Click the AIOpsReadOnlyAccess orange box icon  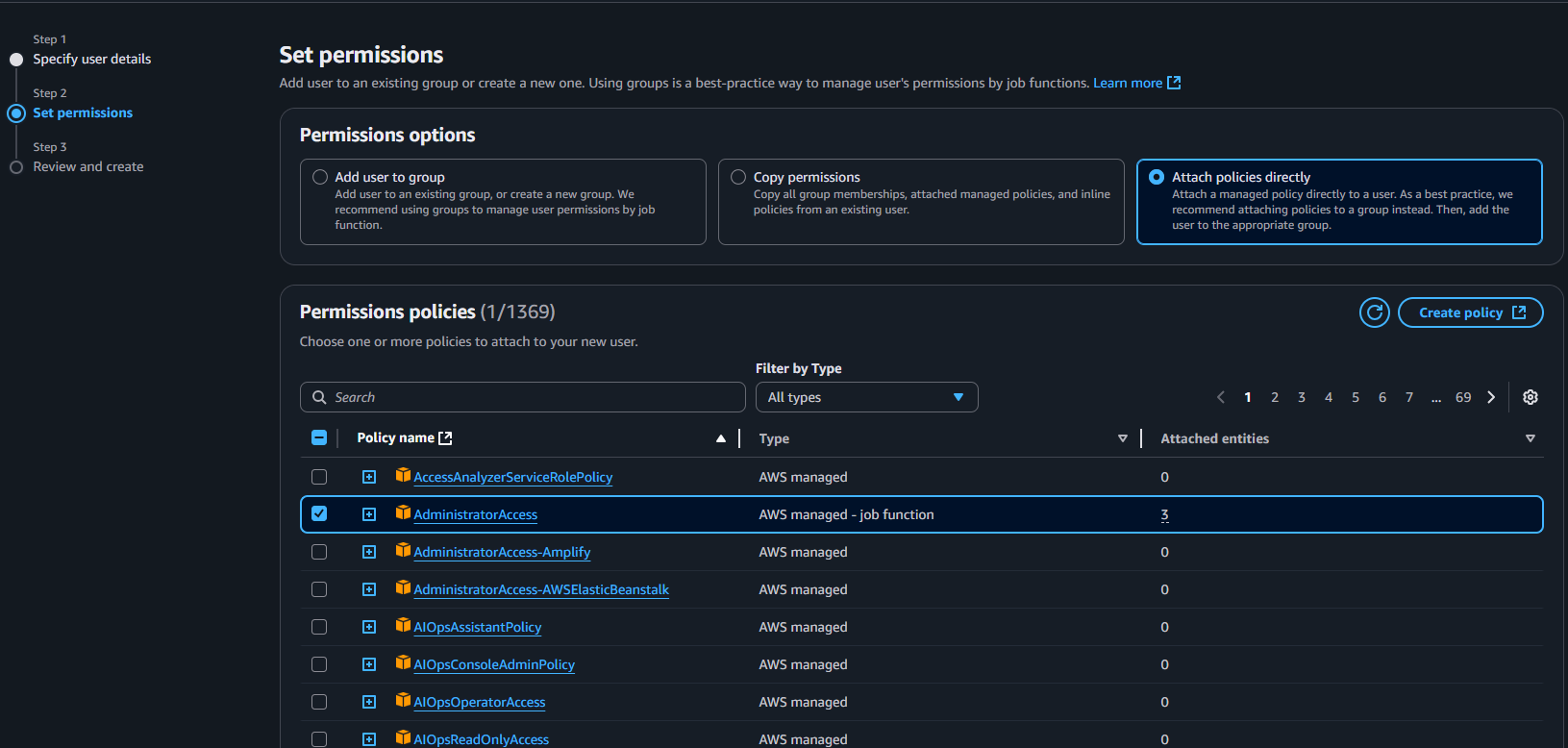point(403,738)
